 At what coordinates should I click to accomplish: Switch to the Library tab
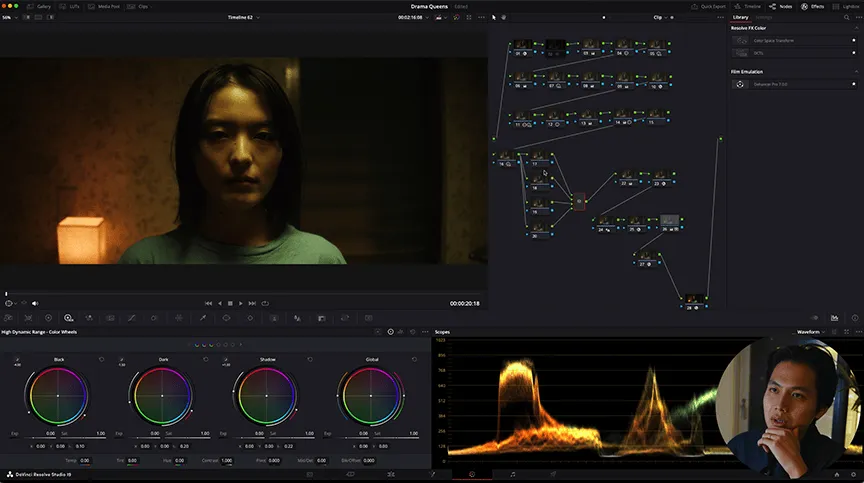point(741,17)
